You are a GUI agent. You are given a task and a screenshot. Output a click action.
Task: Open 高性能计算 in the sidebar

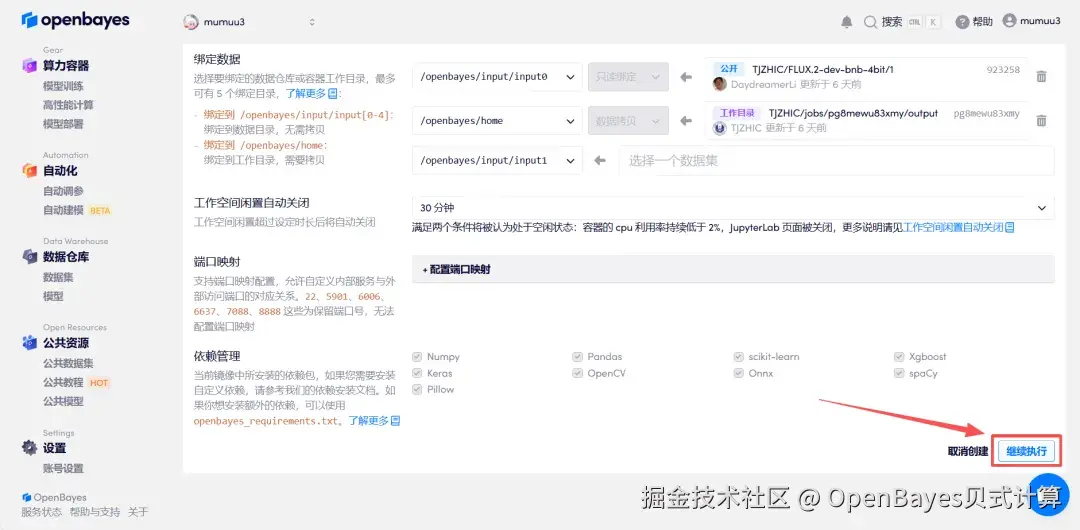click(68, 105)
